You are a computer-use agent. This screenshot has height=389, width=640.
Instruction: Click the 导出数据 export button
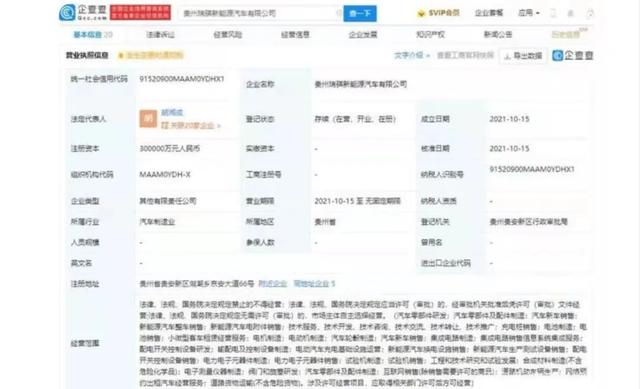tap(523, 56)
